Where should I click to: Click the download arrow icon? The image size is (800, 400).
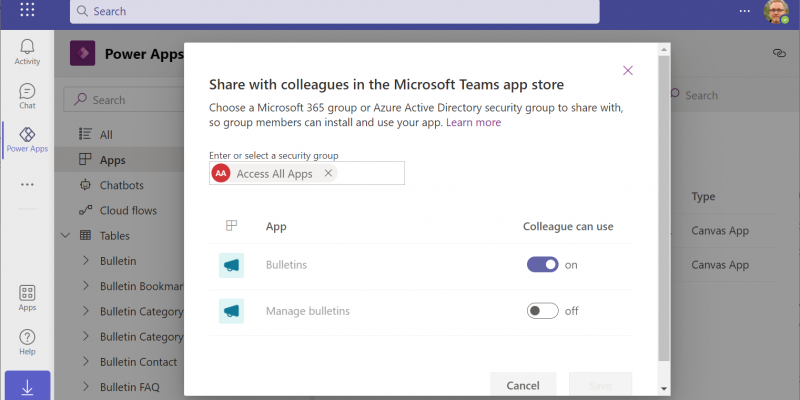pos(27,387)
